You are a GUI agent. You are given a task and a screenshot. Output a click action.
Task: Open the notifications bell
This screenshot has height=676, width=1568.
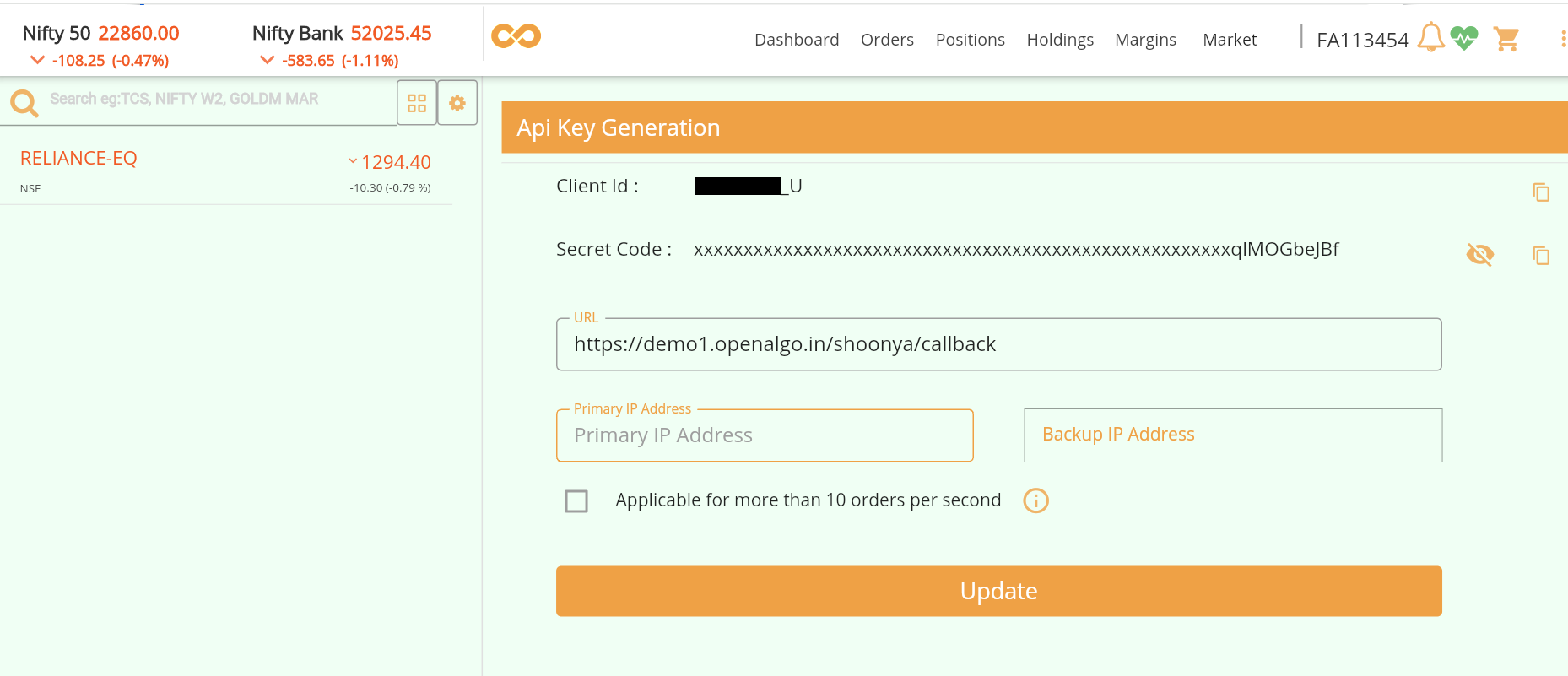point(1430,37)
